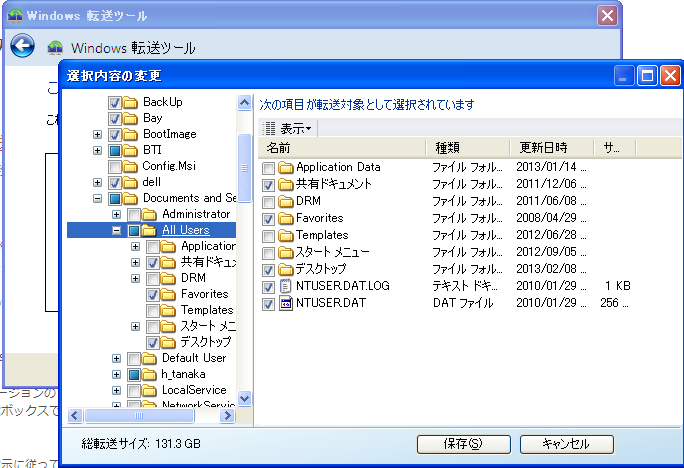This screenshot has height=468, width=684.
Task: Click the tree DRM folder icon
Action: [168, 278]
